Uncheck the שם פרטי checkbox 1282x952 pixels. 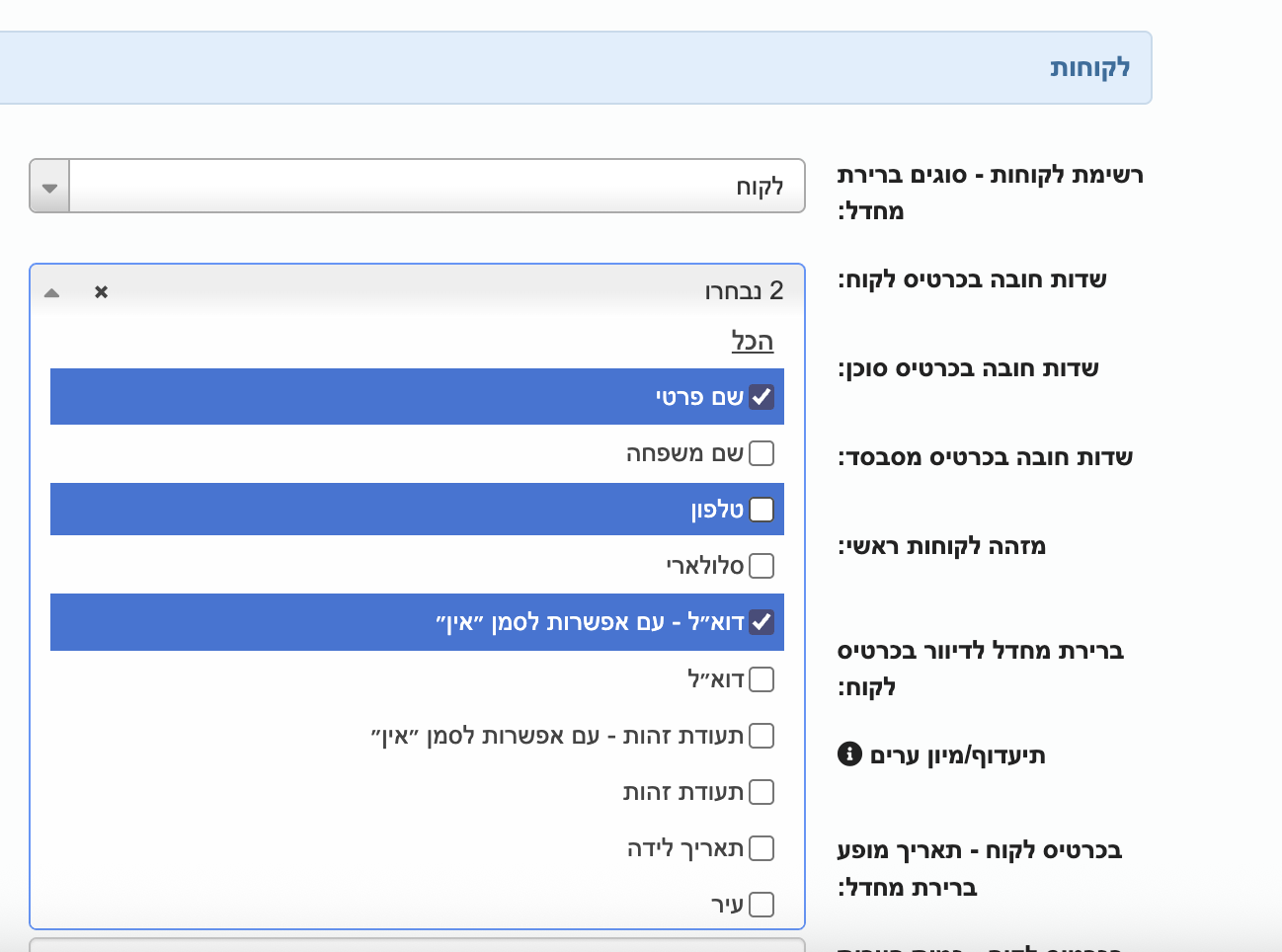761,397
